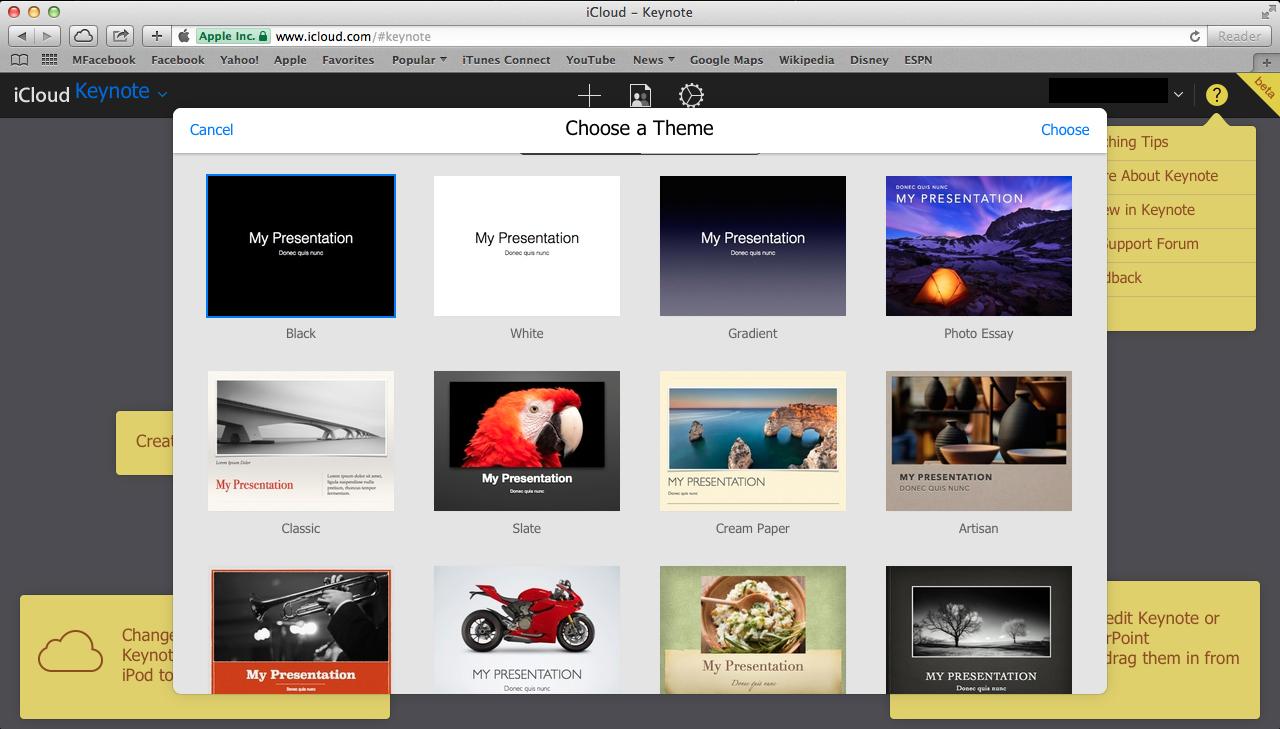Click the Safari back arrow button
This screenshot has width=1280, height=729.
click(22, 36)
